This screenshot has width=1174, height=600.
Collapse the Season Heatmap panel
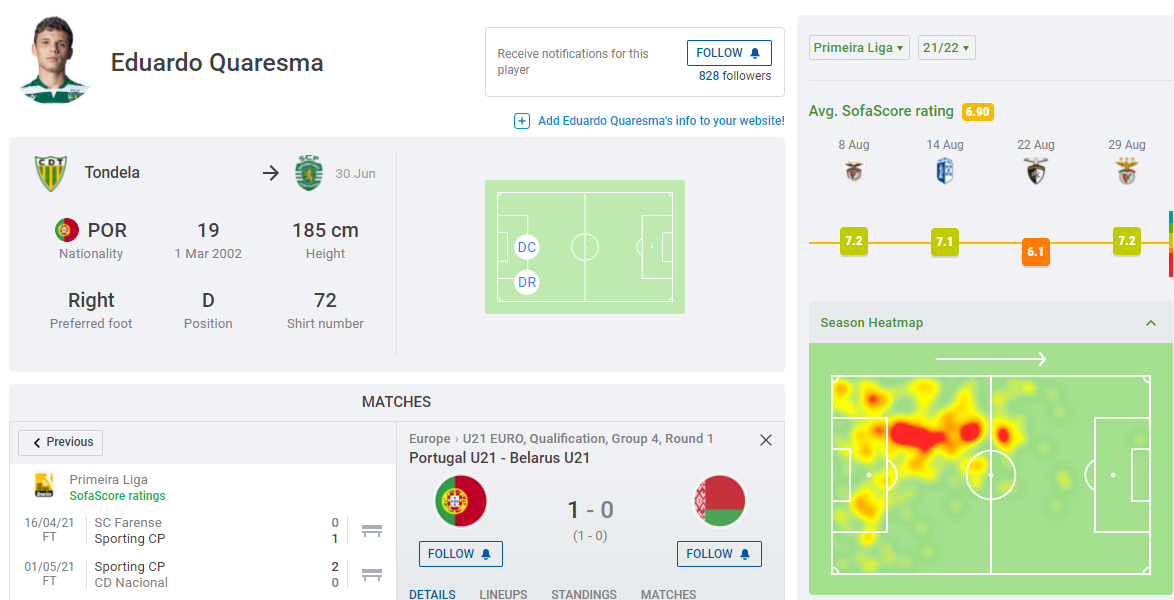click(x=1151, y=323)
